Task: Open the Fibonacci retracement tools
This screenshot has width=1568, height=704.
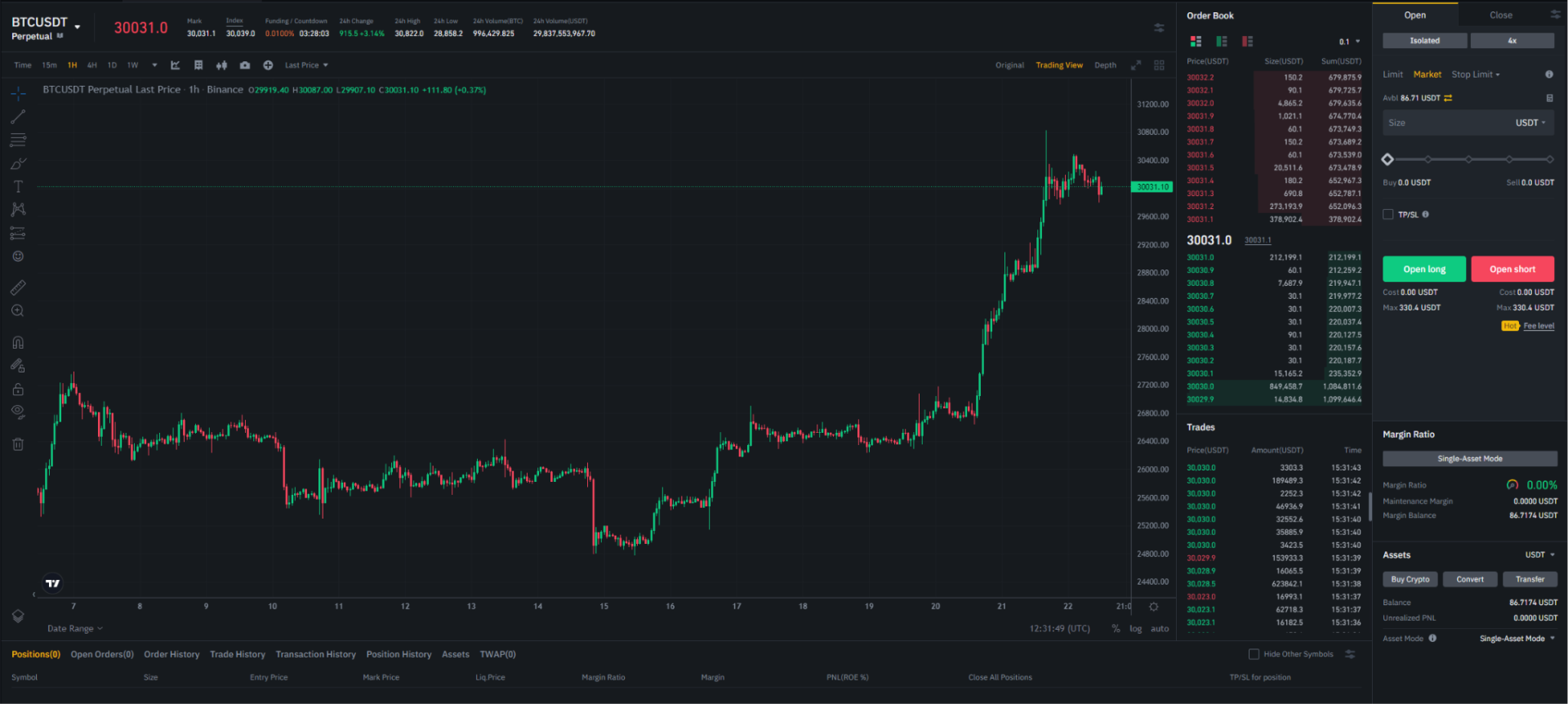Action: click(x=18, y=140)
